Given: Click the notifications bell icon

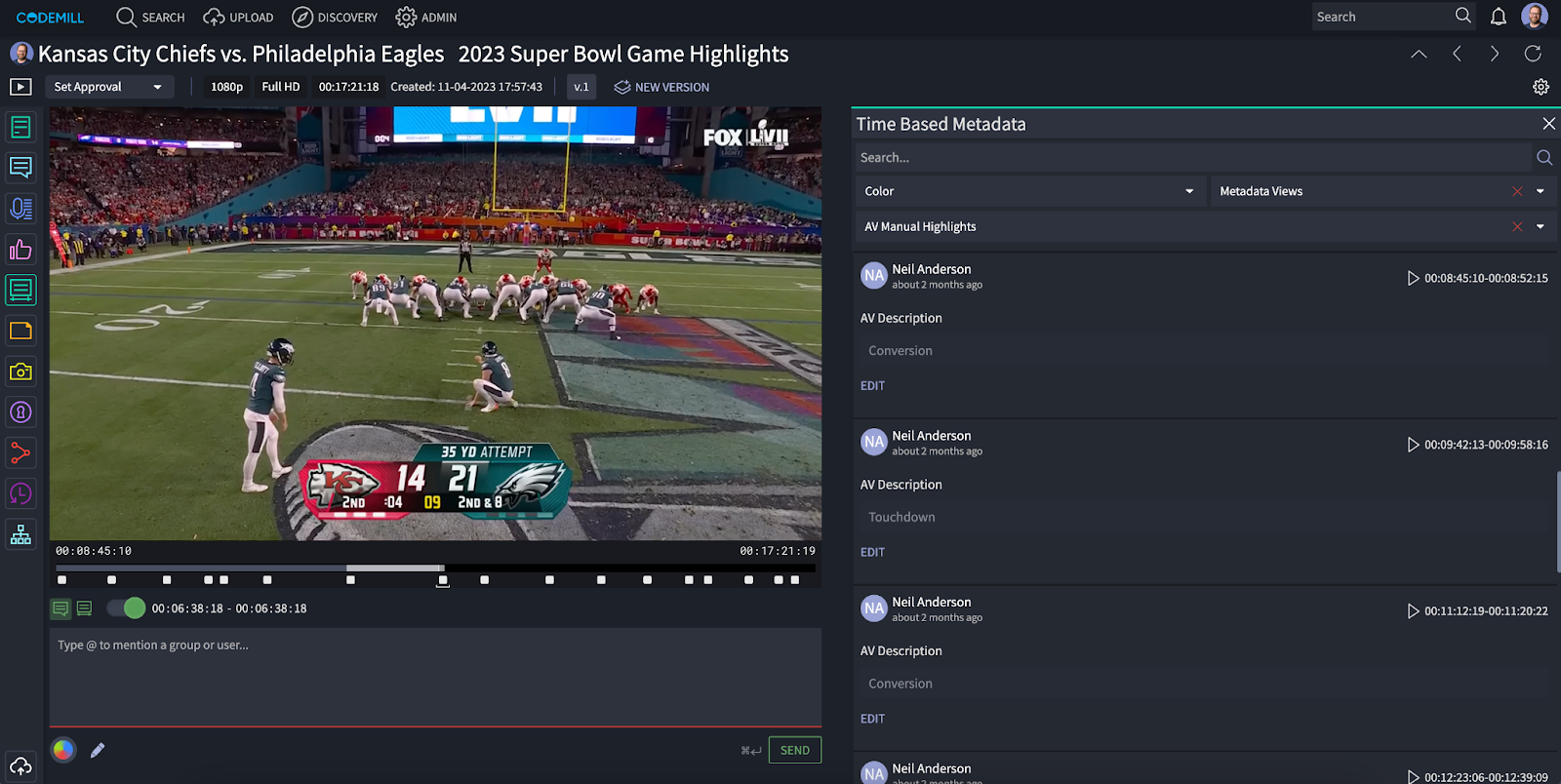Looking at the screenshot, I should click(1499, 17).
